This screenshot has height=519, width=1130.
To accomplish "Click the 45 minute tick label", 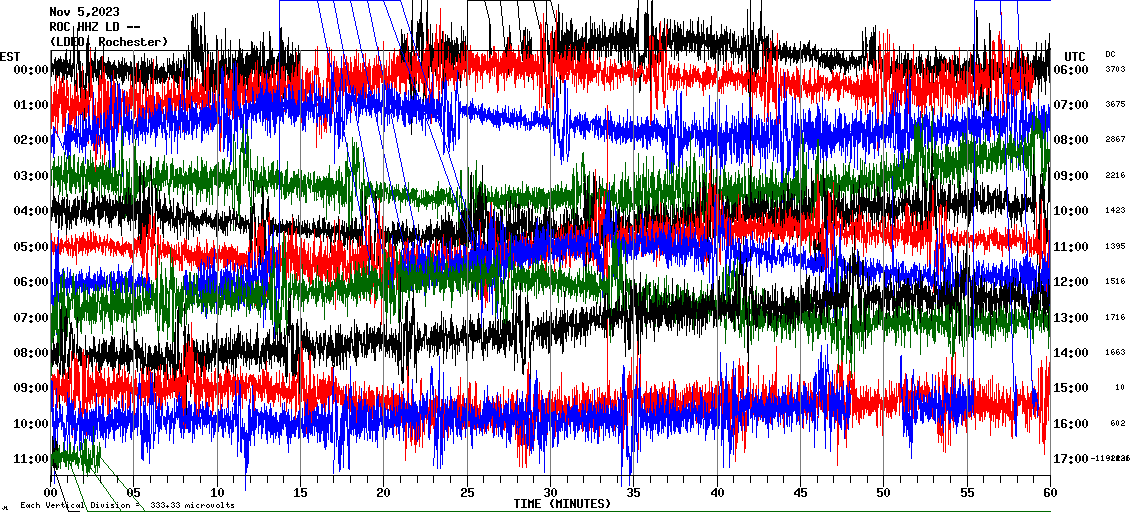I will pyautogui.click(x=800, y=493).
